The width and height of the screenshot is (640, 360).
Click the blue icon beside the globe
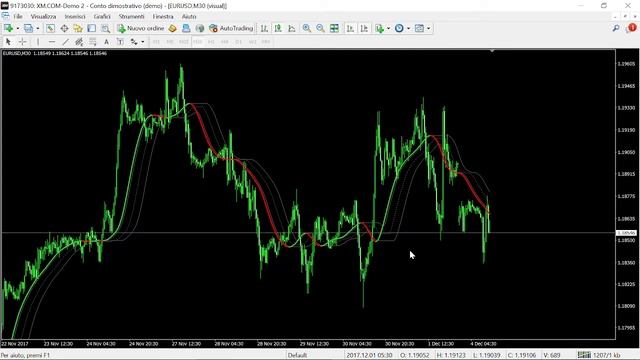pos(186,28)
